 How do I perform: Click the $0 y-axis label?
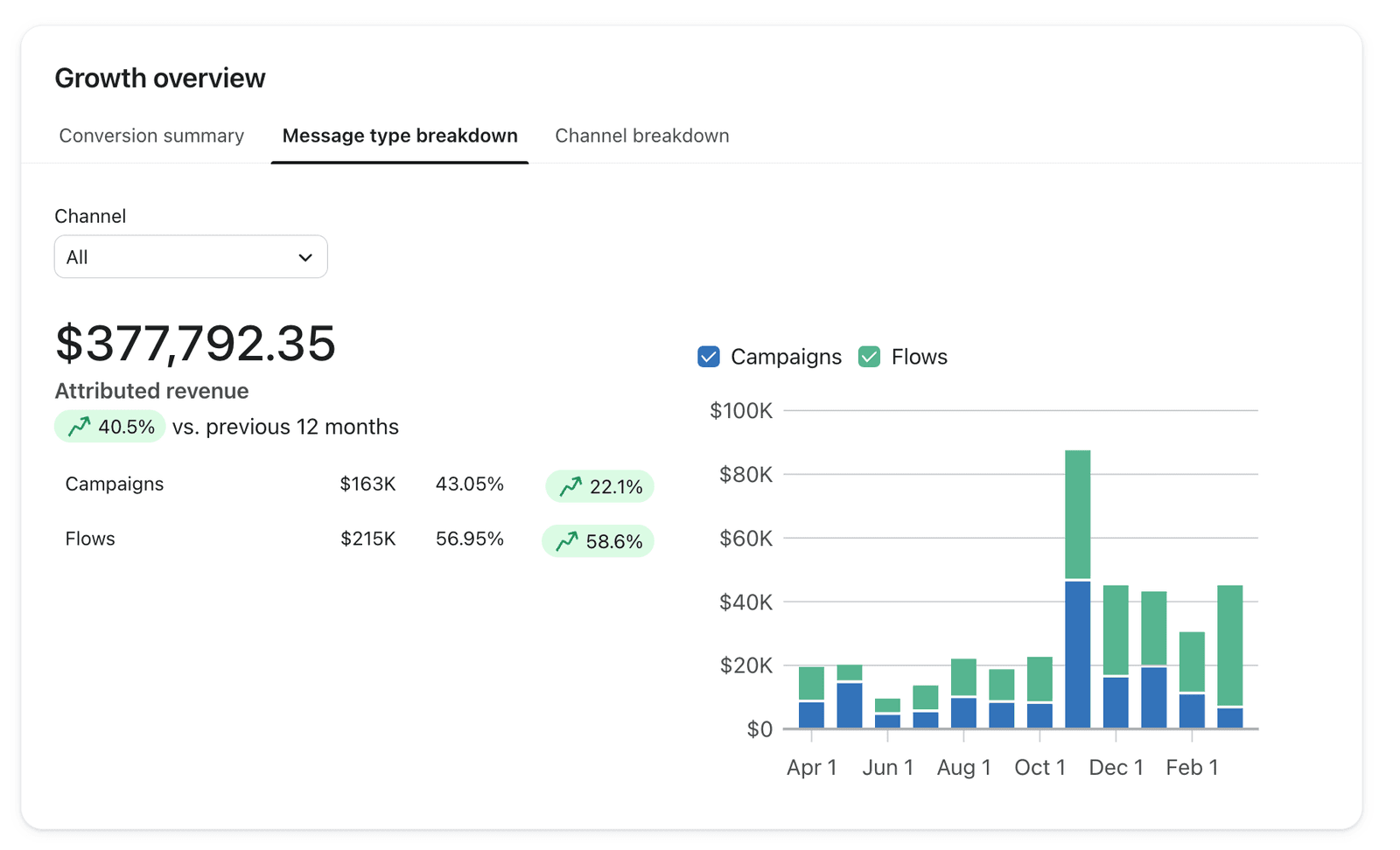click(759, 729)
